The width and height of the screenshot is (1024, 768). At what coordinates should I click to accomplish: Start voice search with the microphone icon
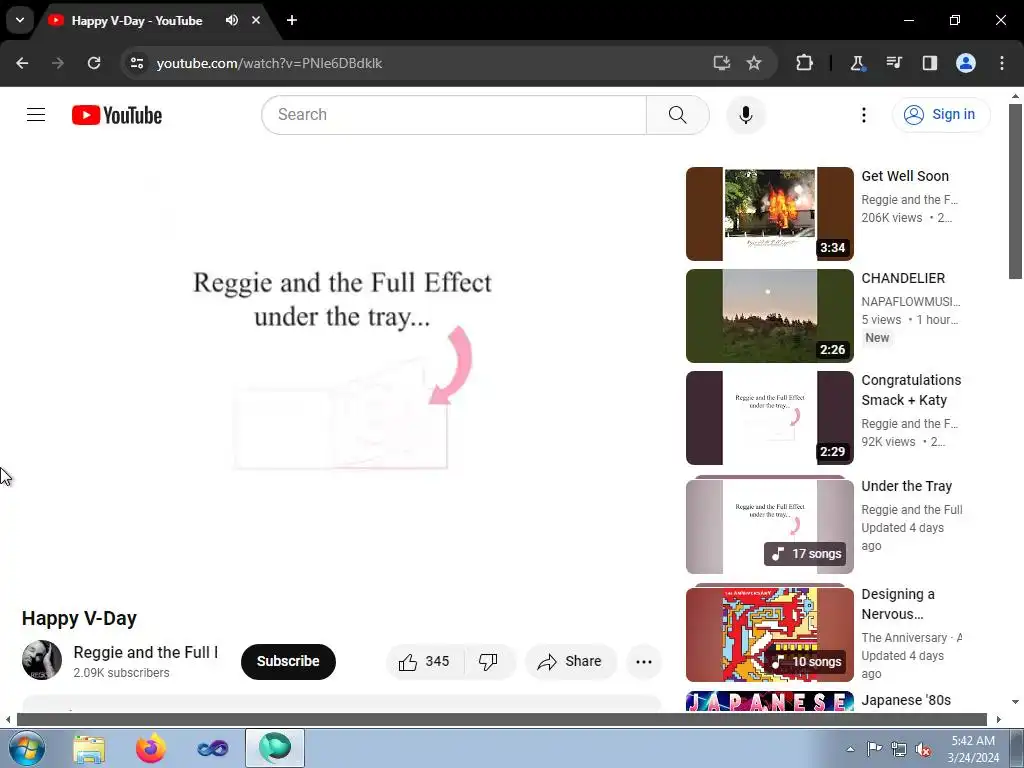[745, 115]
